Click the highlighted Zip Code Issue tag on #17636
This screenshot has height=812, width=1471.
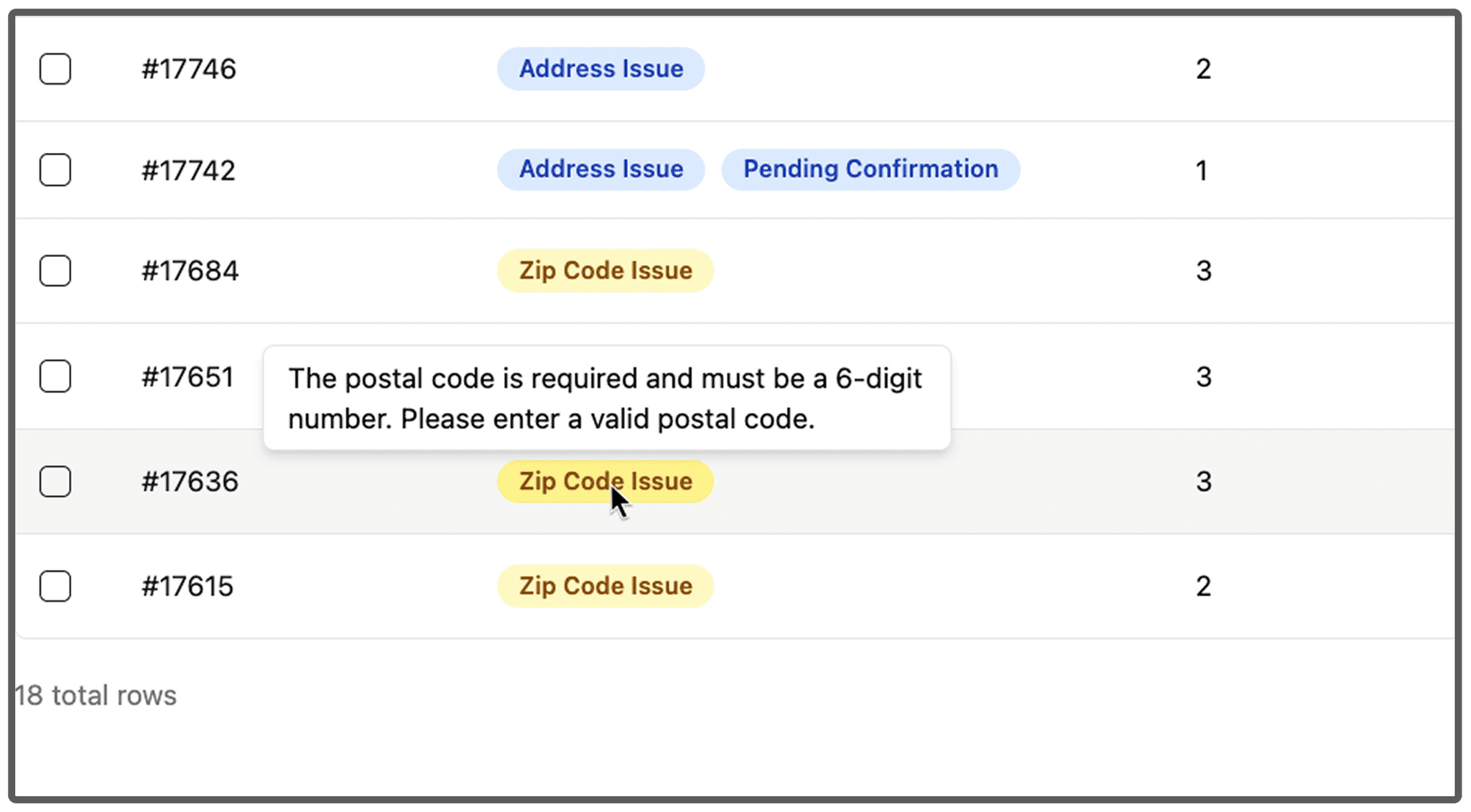pos(605,481)
